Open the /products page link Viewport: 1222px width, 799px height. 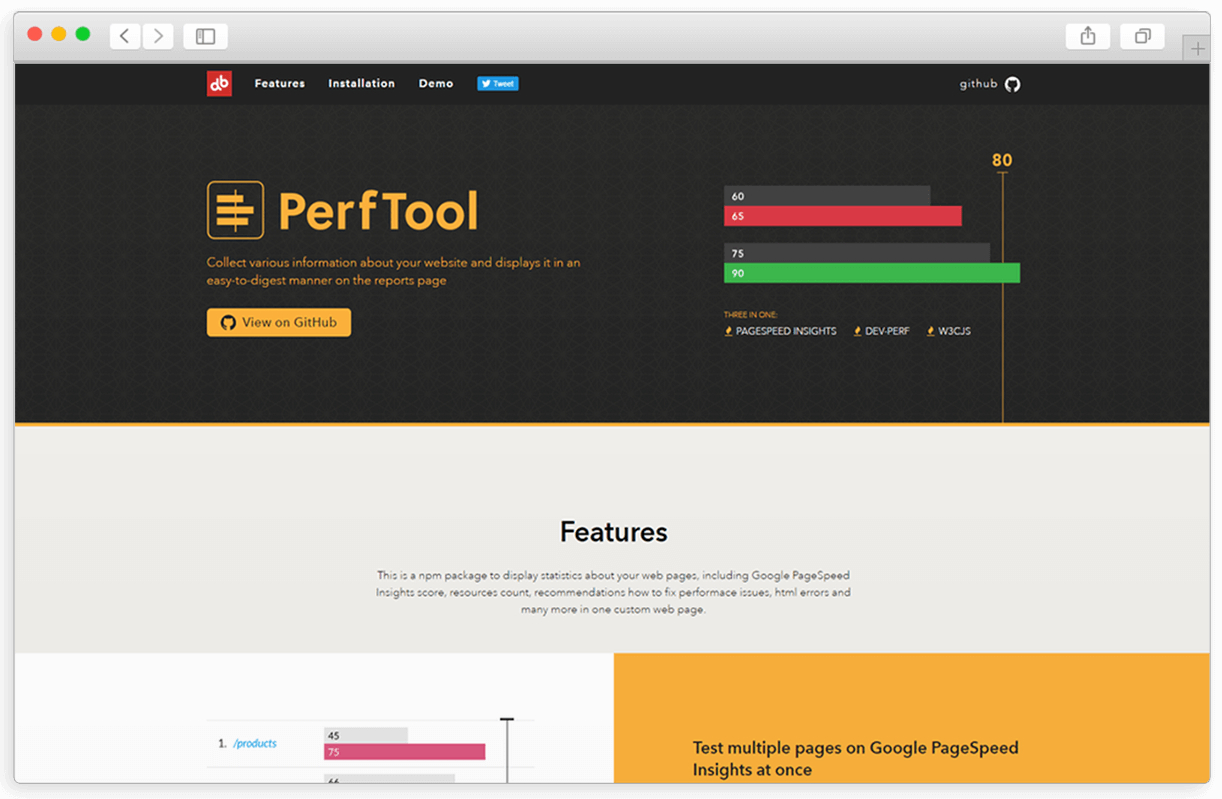(x=255, y=743)
